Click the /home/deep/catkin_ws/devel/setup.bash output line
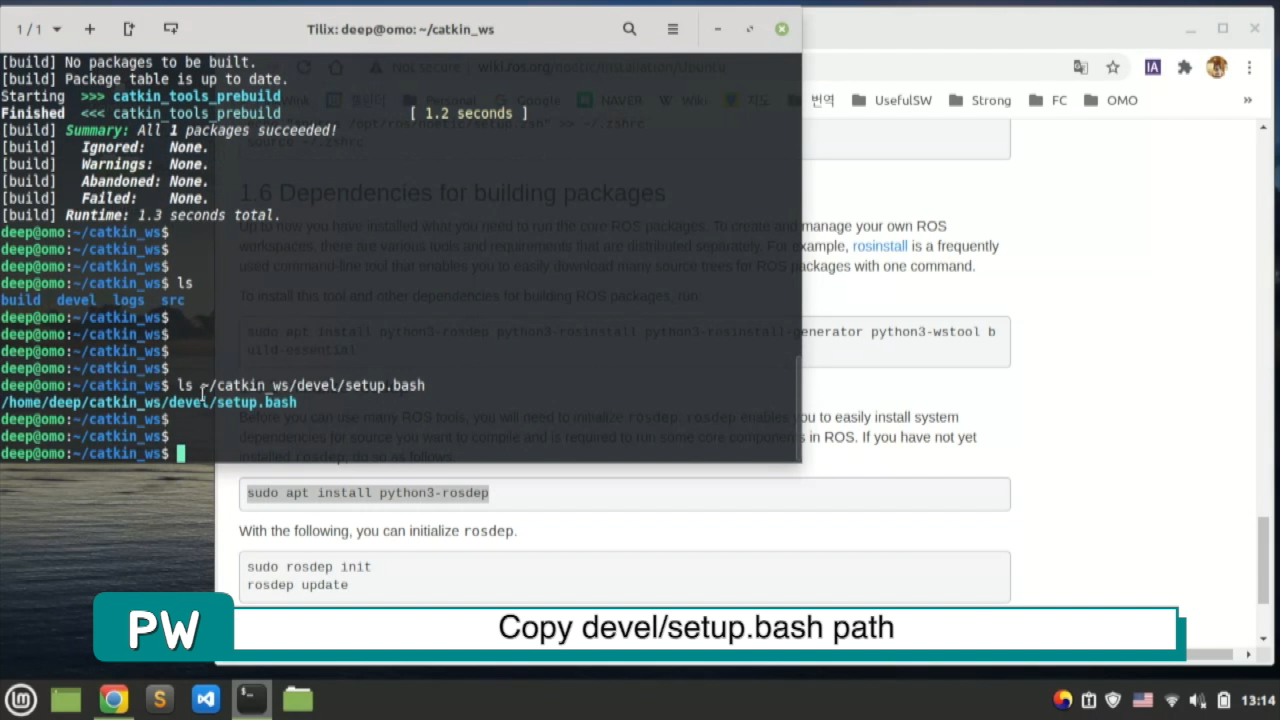The width and height of the screenshot is (1280, 720). [x=148, y=402]
